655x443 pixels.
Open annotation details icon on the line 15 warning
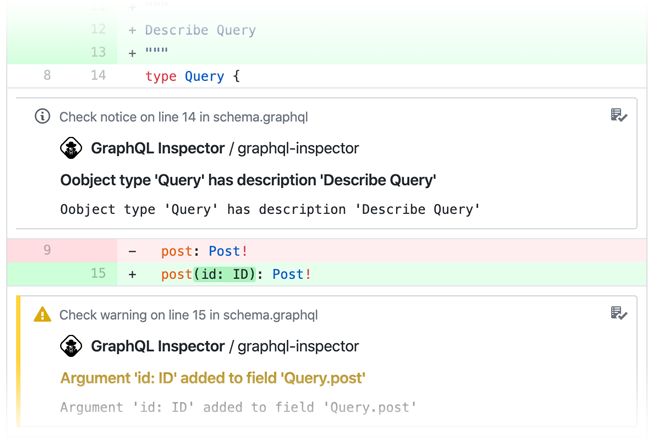tap(619, 314)
